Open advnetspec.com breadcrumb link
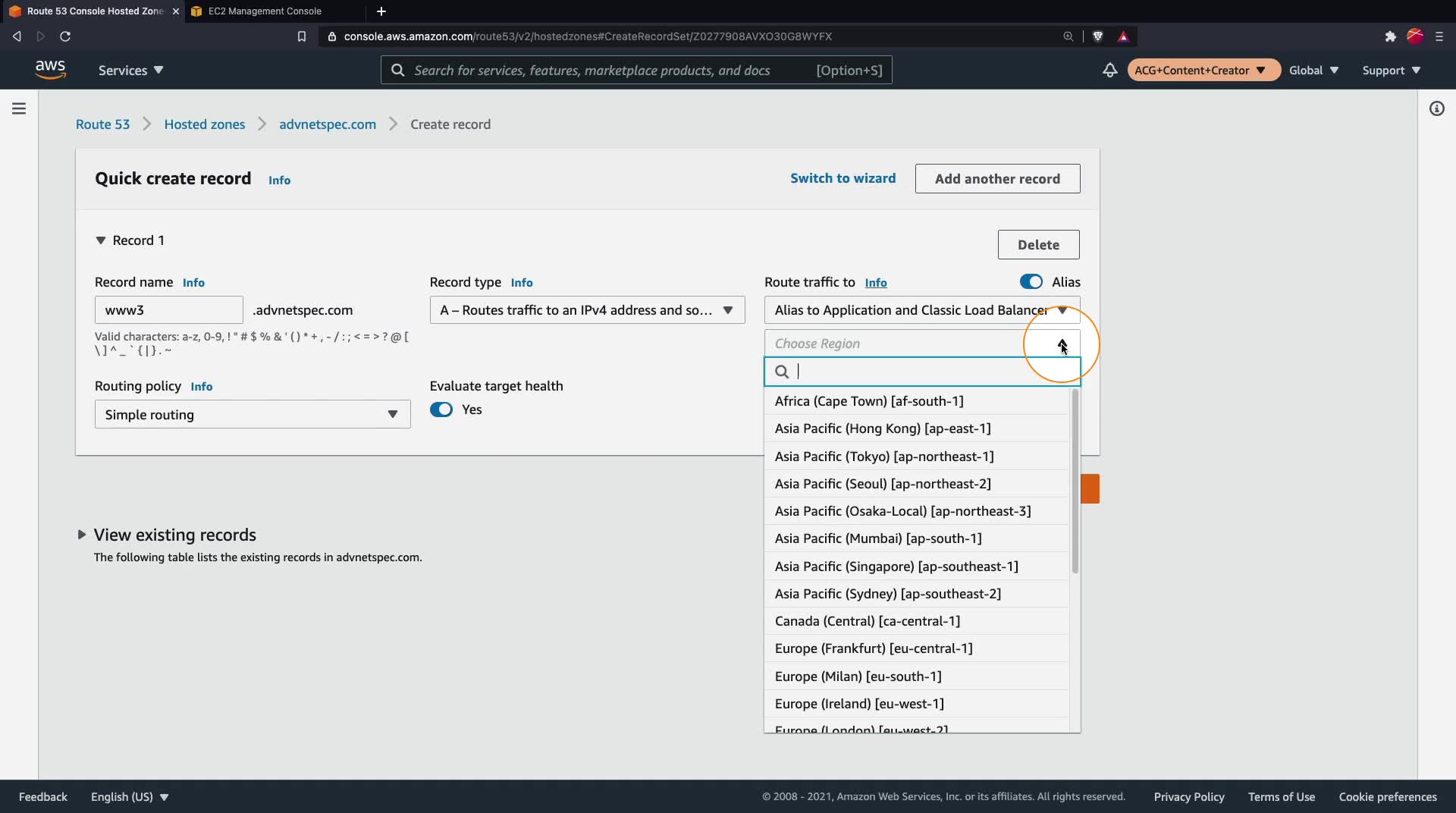This screenshot has width=1456, height=813. (328, 124)
